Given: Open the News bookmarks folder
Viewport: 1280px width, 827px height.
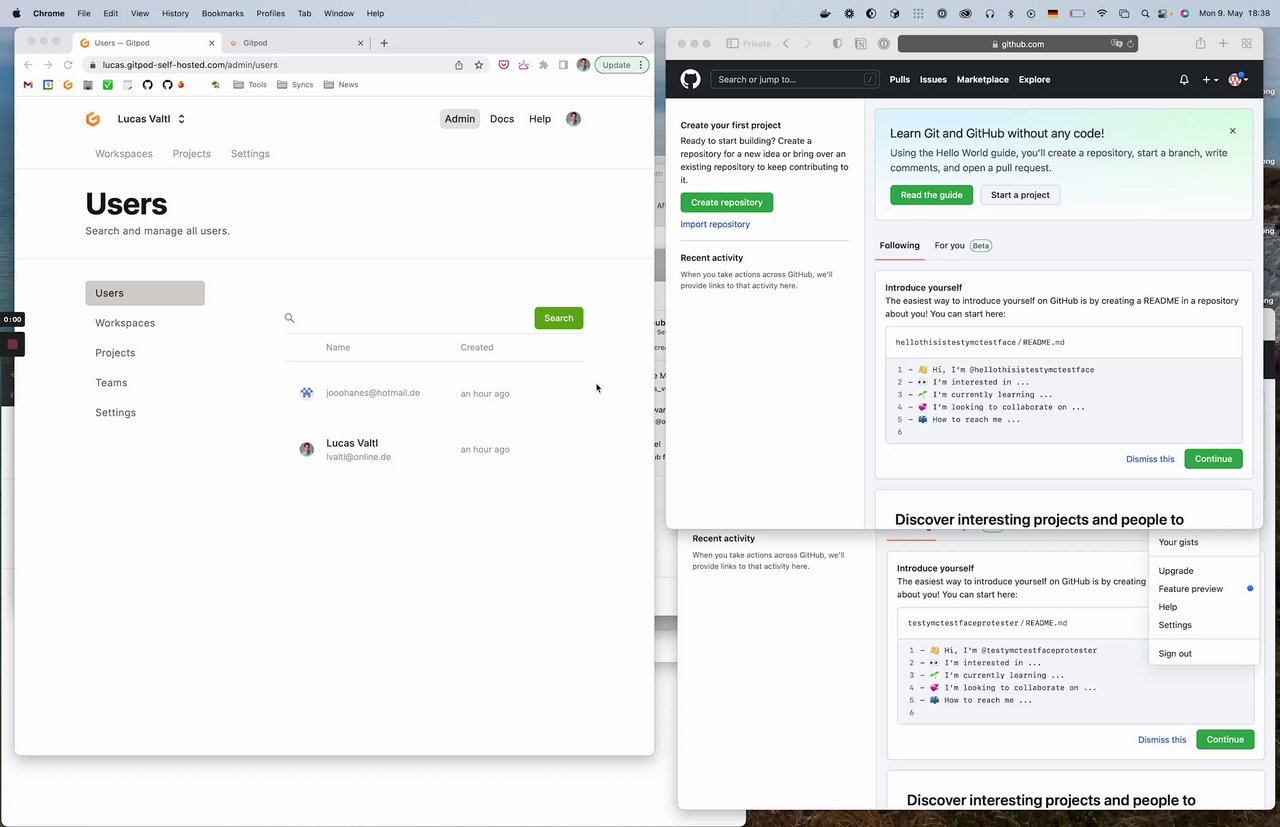Looking at the screenshot, I should pos(340,85).
